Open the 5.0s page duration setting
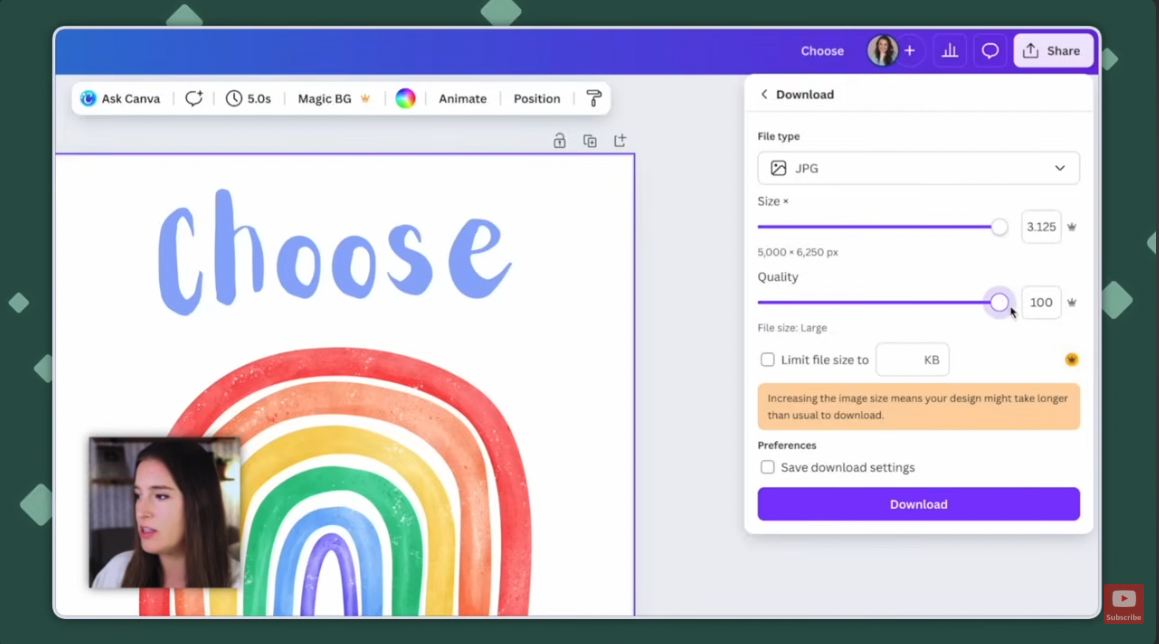Screen dimensions: 1159x644 click(x=248, y=98)
